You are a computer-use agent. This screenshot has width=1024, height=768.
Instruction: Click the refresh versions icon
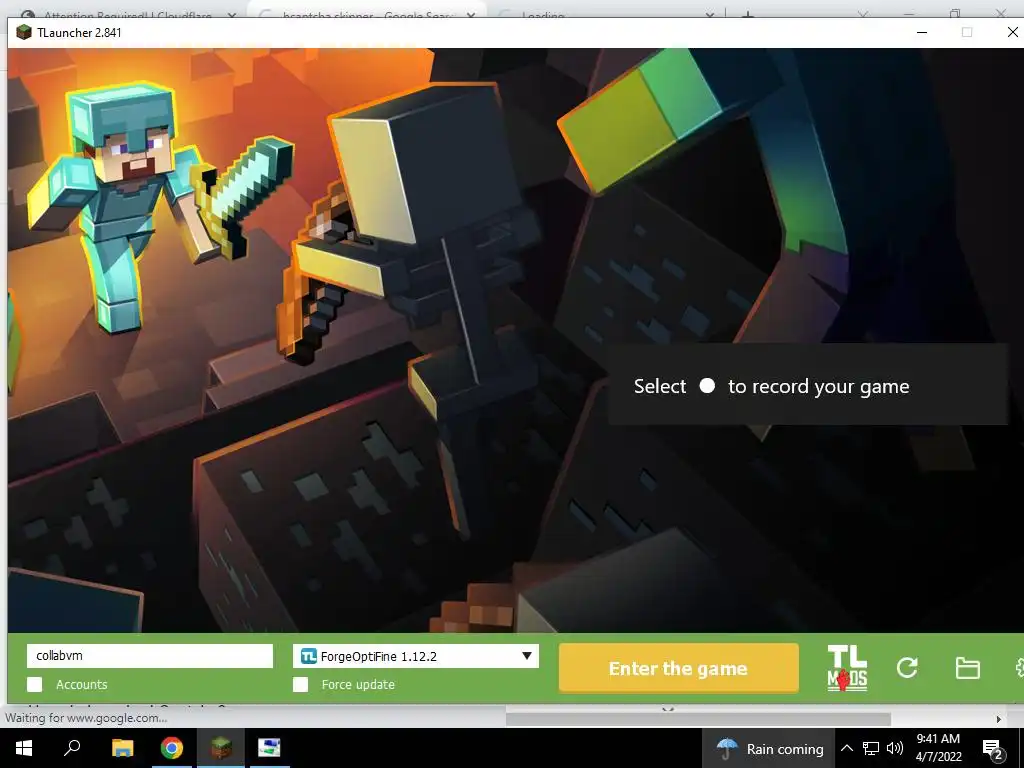coord(907,667)
